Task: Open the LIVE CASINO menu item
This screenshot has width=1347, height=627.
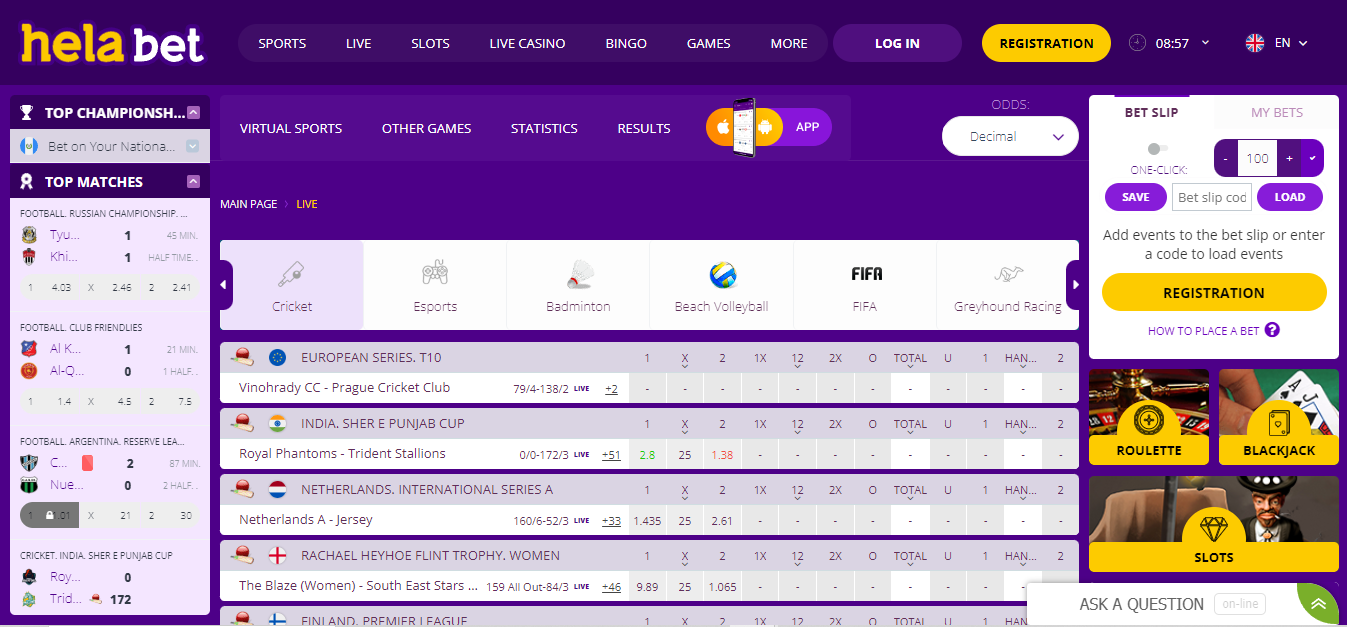Action: click(527, 43)
